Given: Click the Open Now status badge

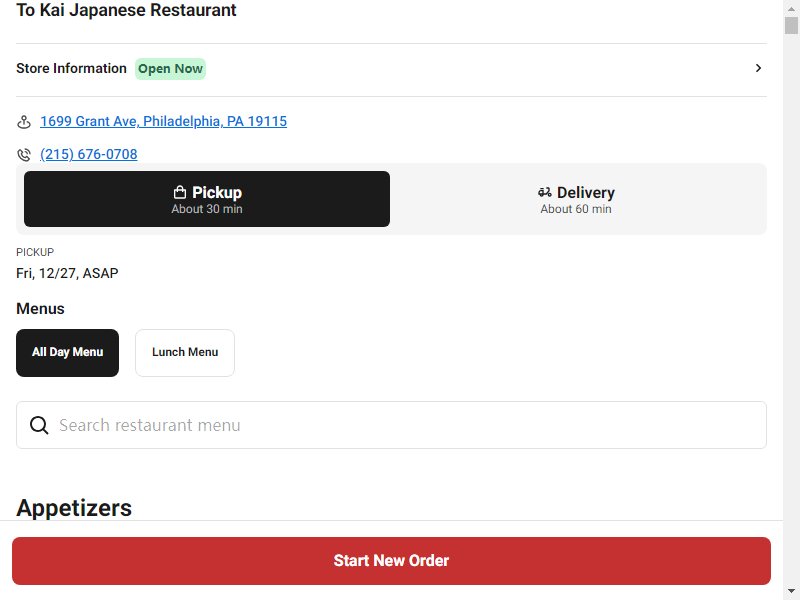Looking at the screenshot, I should click(170, 69).
